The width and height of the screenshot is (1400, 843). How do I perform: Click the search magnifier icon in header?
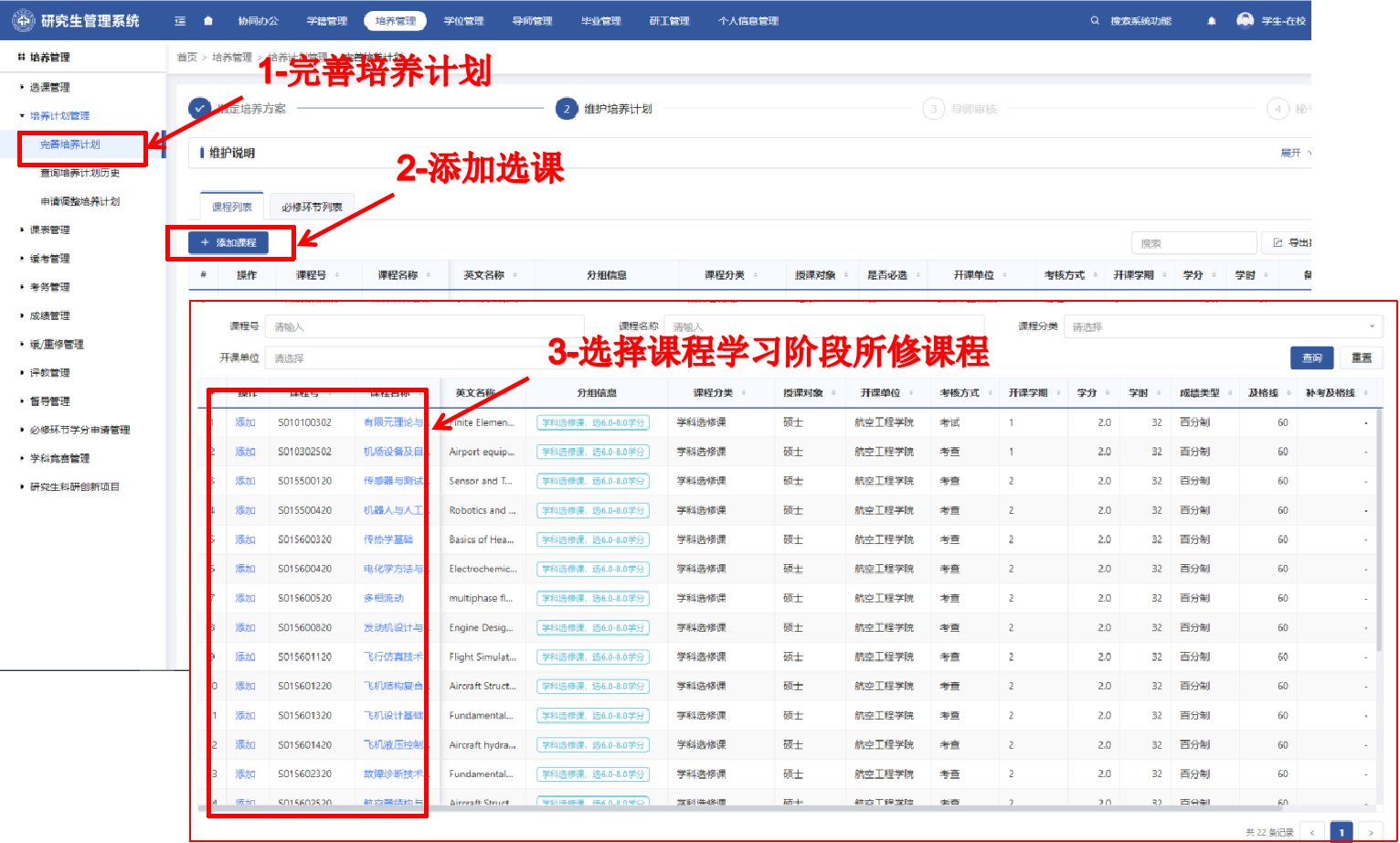[x=1095, y=21]
